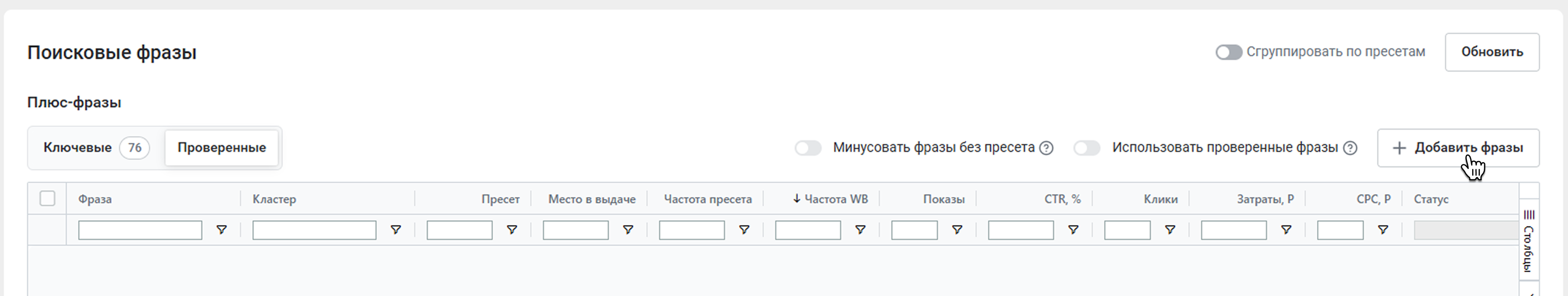Click the Статус filter field
1568x296 pixels.
click(1466, 230)
